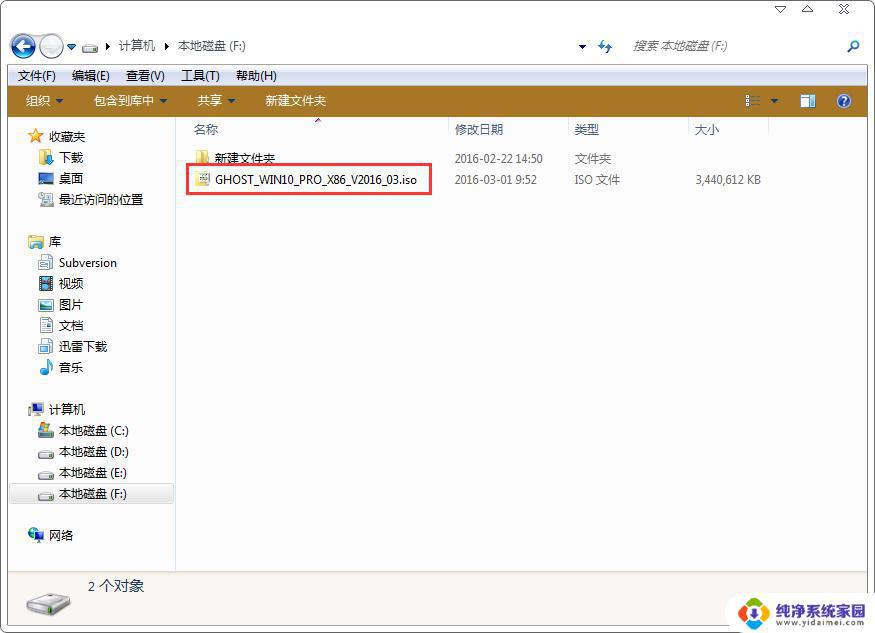The width and height of the screenshot is (875, 633).
Task: Click the 最近访问的位置 icon
Action: pos(46,199)
